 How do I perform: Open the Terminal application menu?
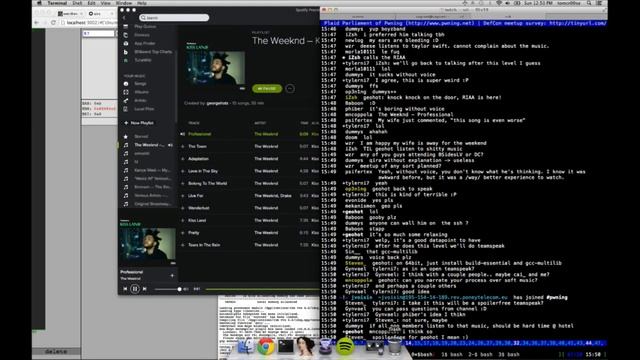57,3
